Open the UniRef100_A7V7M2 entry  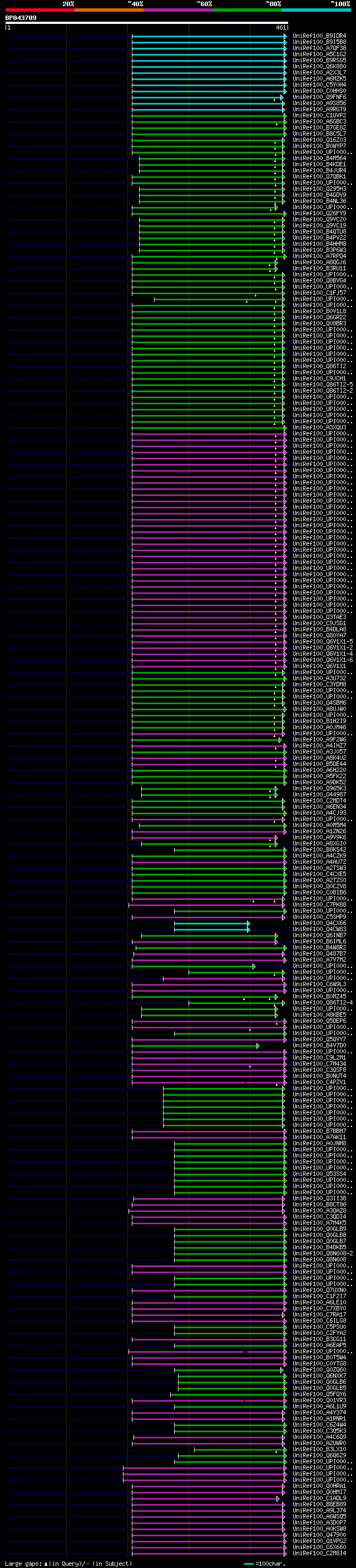click(x=319, y=960)
